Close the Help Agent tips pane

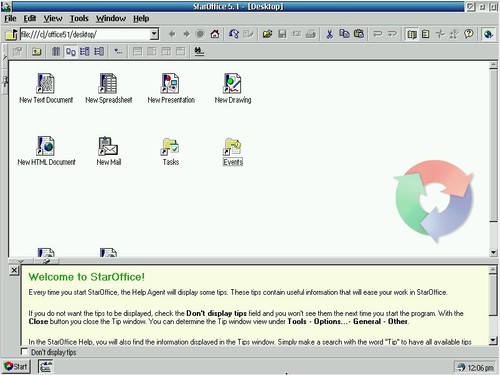click(14, 270)
